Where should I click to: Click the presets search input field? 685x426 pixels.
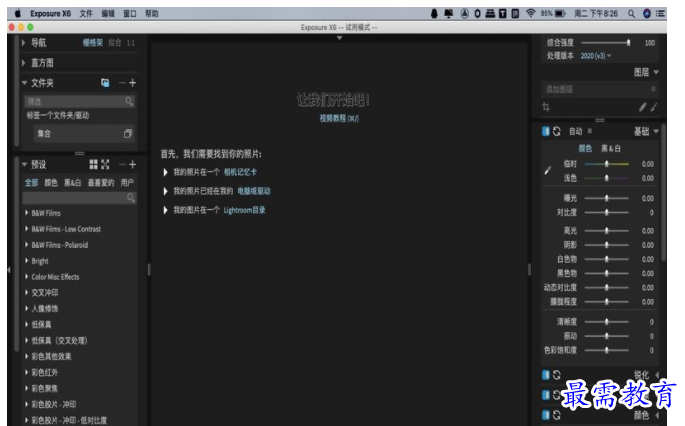tap(79, 198)
